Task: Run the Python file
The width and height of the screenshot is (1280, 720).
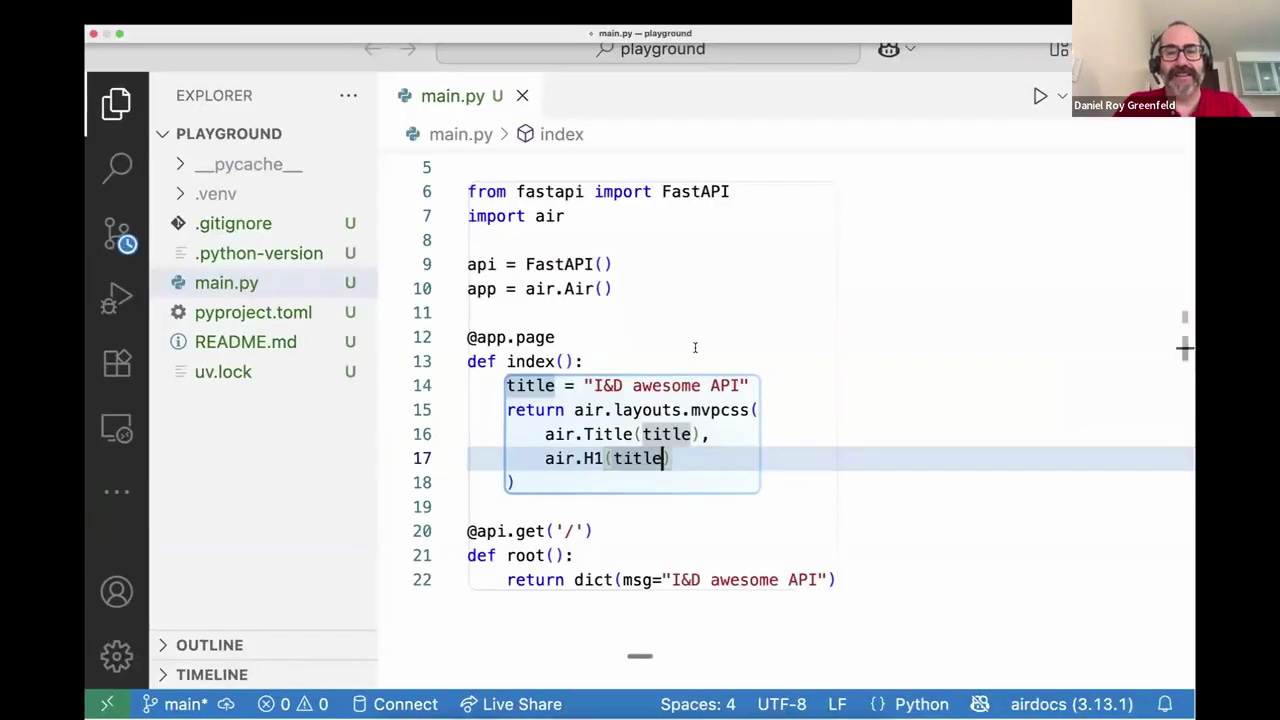Action: 1040,96
